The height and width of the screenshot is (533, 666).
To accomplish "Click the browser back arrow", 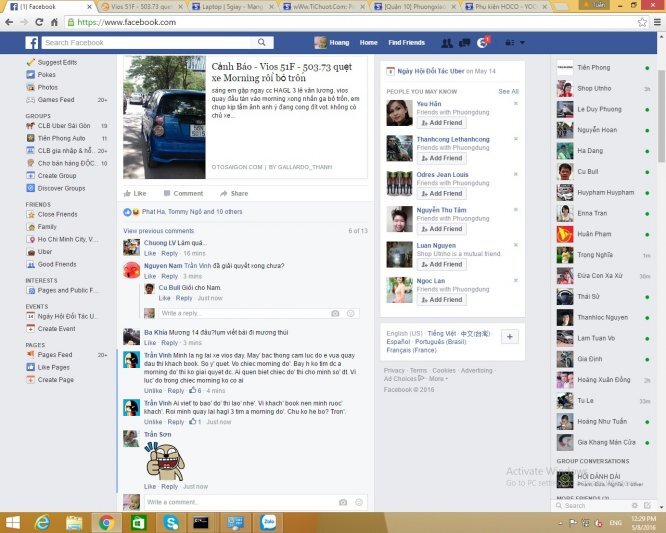I will (x=9, y=23).
